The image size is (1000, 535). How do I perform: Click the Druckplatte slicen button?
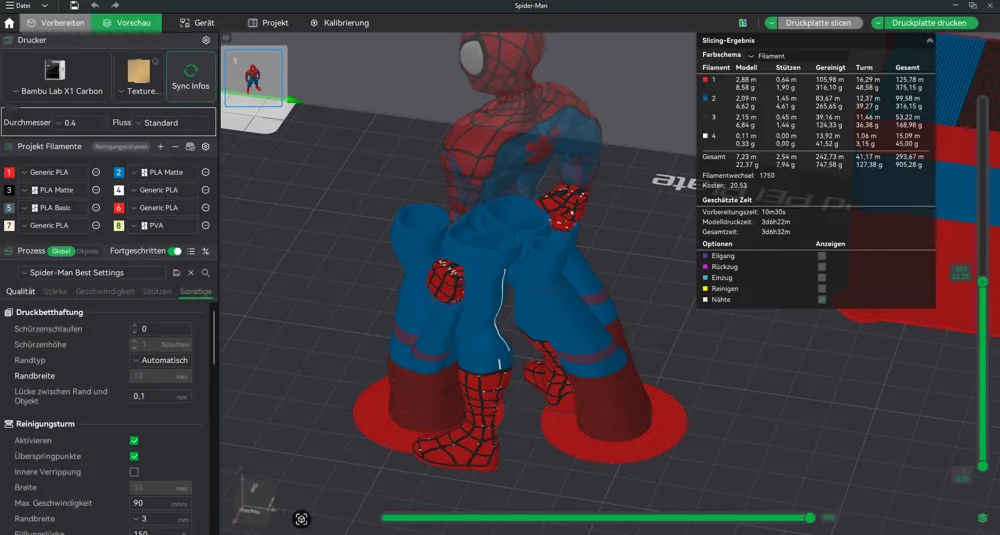pos(818,23)
